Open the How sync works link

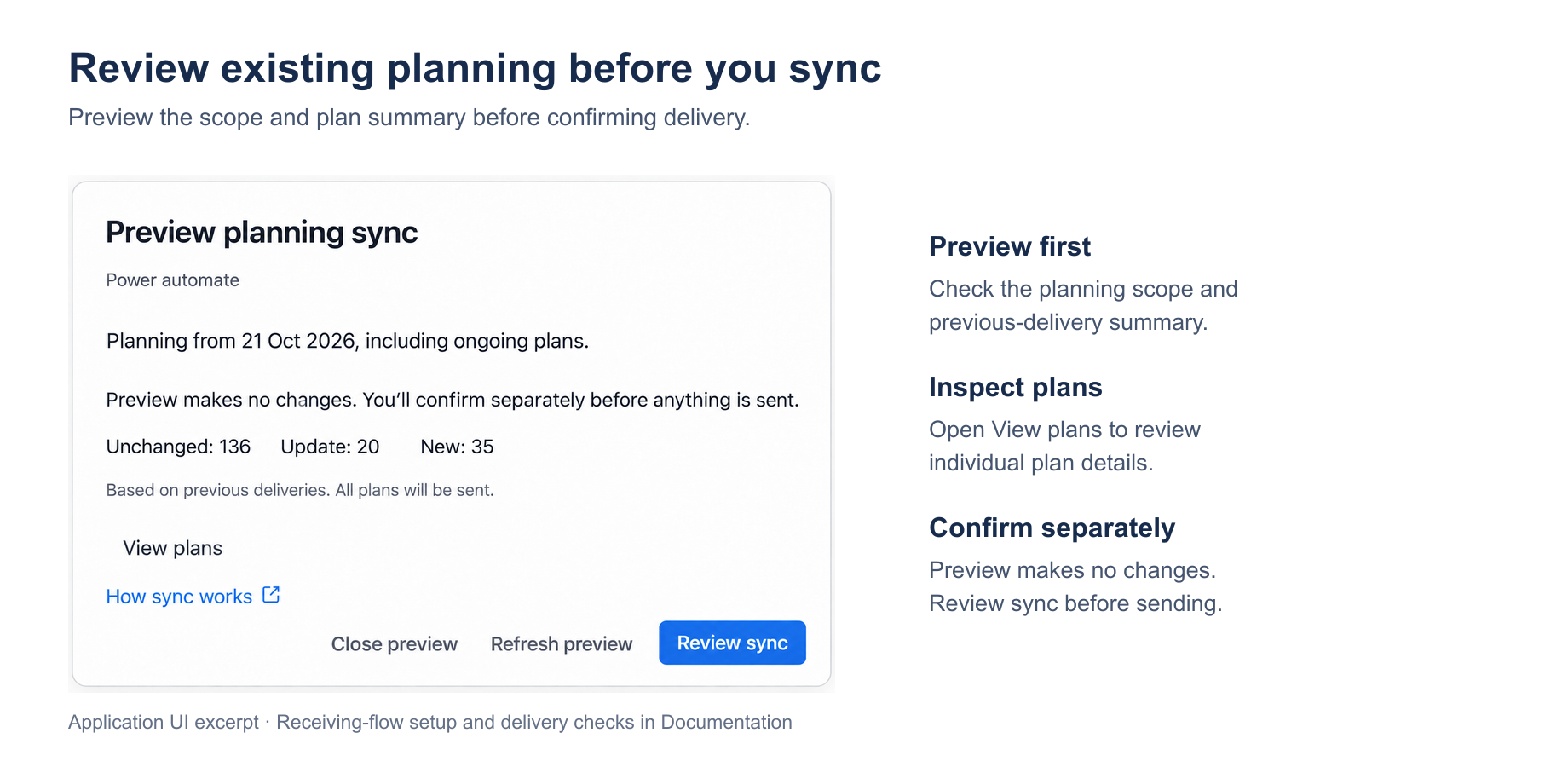(x=179, y=597)
